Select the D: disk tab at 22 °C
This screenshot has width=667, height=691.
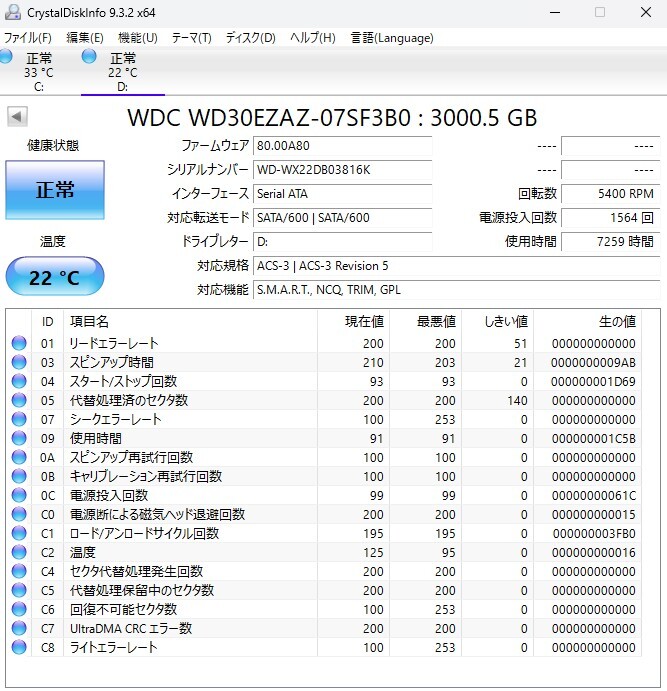(x=123, y=72)
